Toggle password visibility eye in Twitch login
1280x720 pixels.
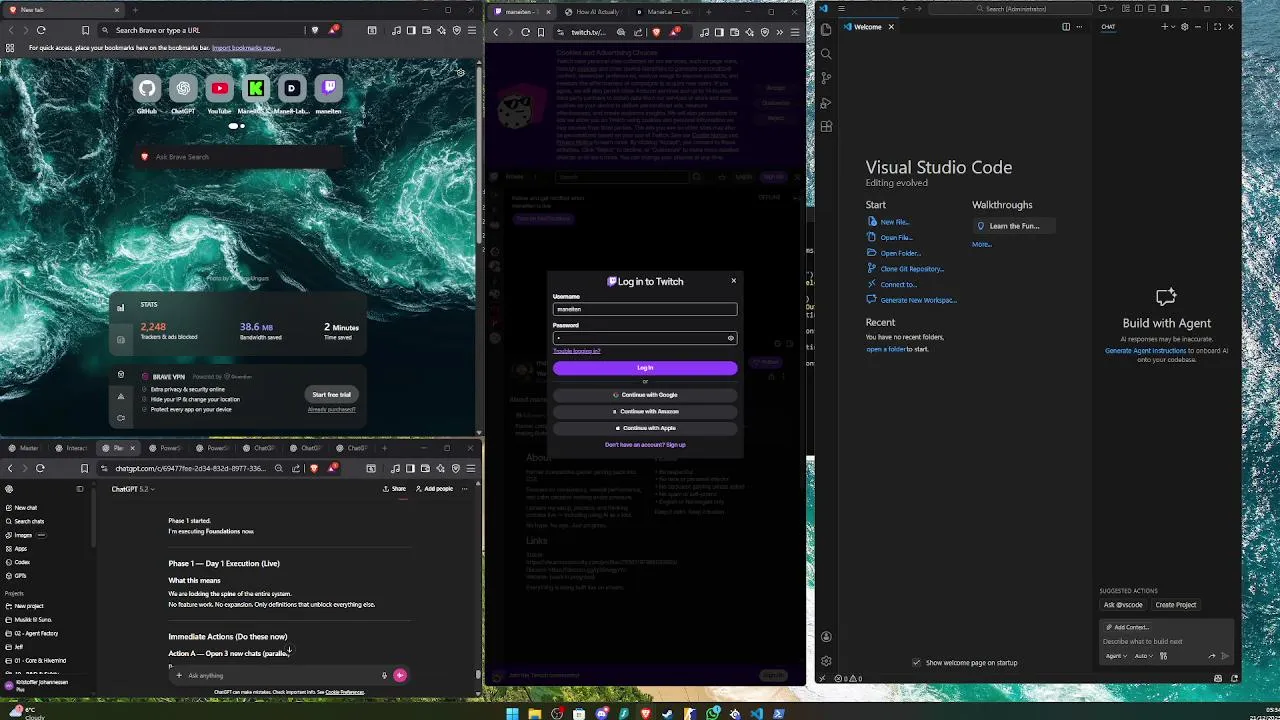[x=730, y=338]
